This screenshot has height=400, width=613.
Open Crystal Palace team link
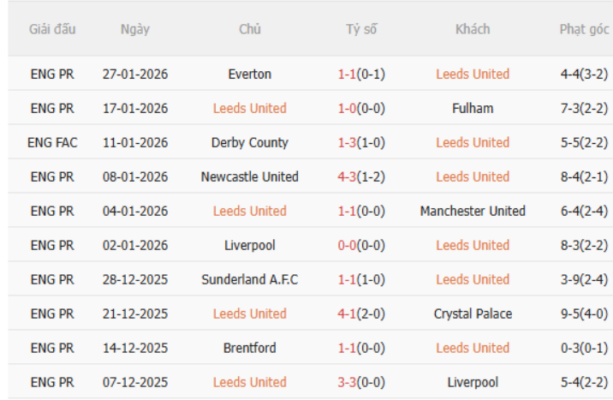point(472,314)
